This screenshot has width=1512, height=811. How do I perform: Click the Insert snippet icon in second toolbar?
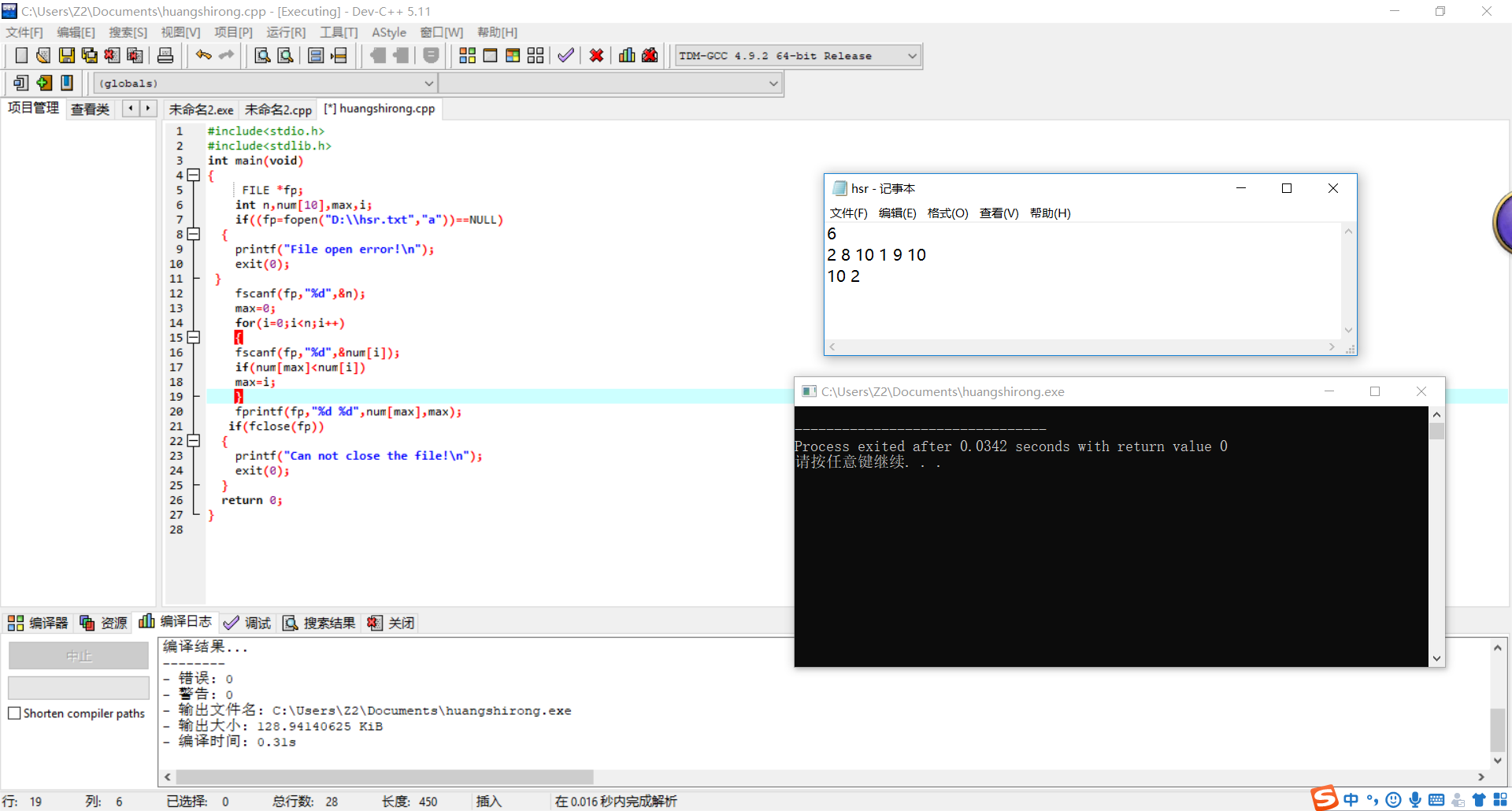pyautogui.click(x=21, y=83)
